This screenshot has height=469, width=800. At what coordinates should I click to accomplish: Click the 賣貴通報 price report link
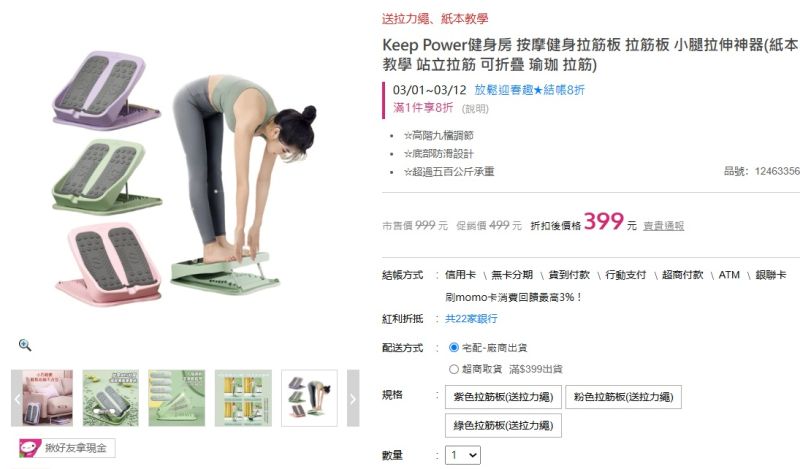(663, 226)
